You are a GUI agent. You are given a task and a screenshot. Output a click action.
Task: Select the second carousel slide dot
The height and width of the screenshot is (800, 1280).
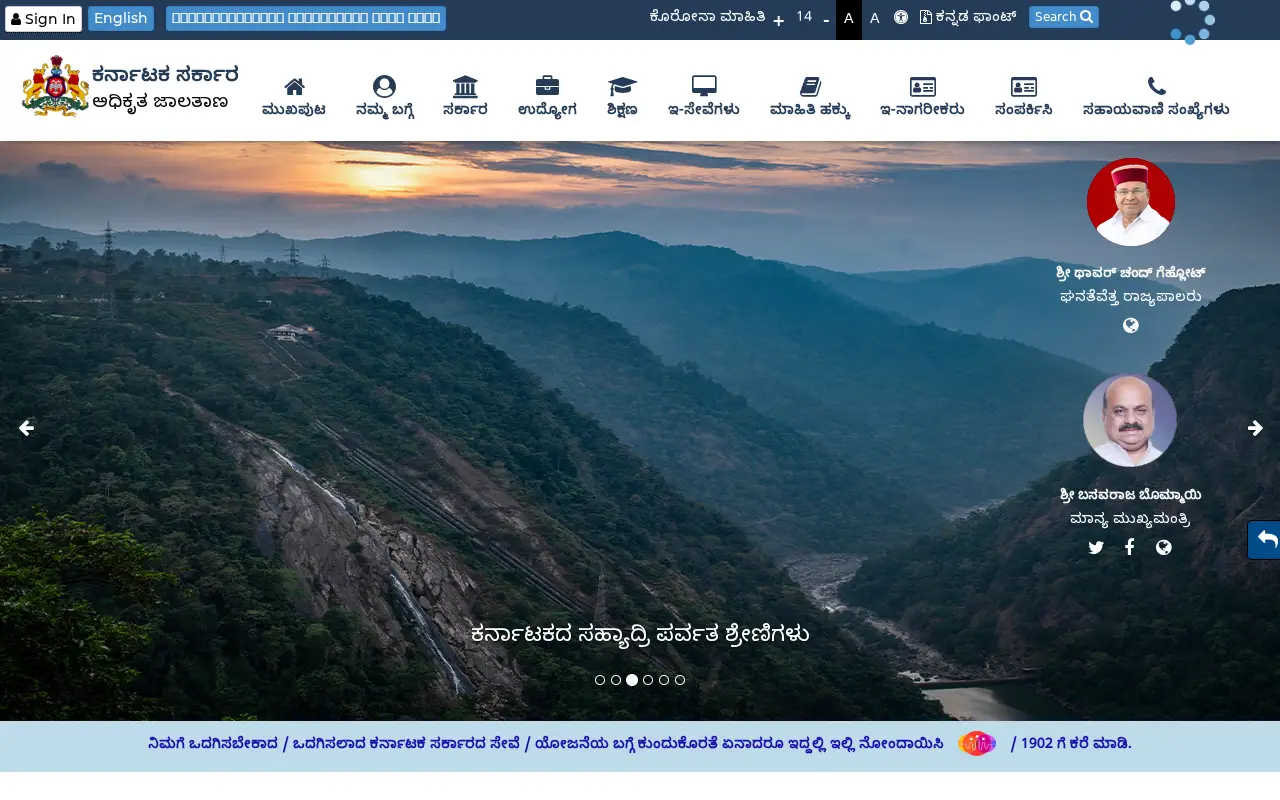pyautogui.click(x=616, y=680)
